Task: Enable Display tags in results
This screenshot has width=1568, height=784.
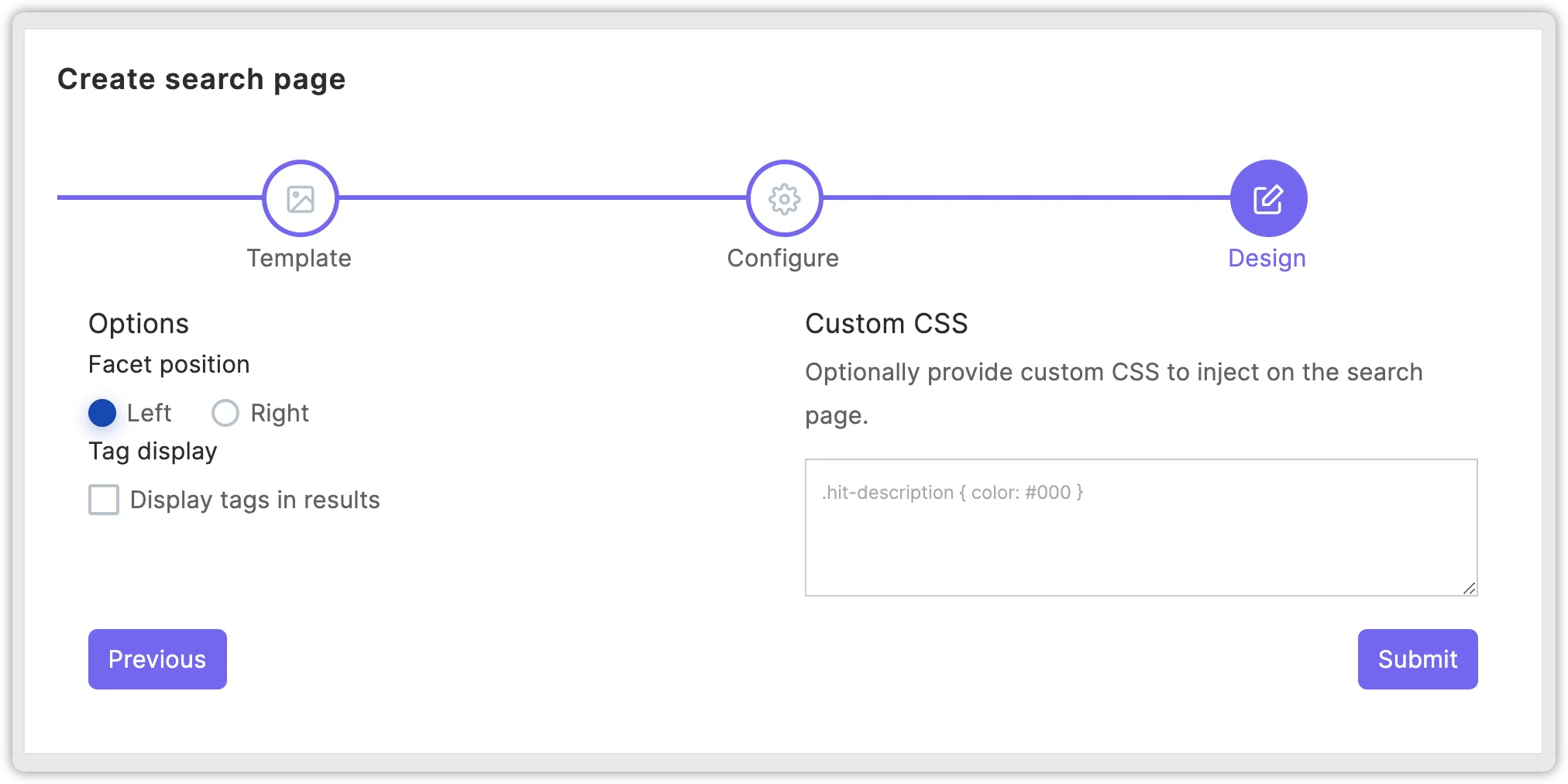Action: point(103,500)
